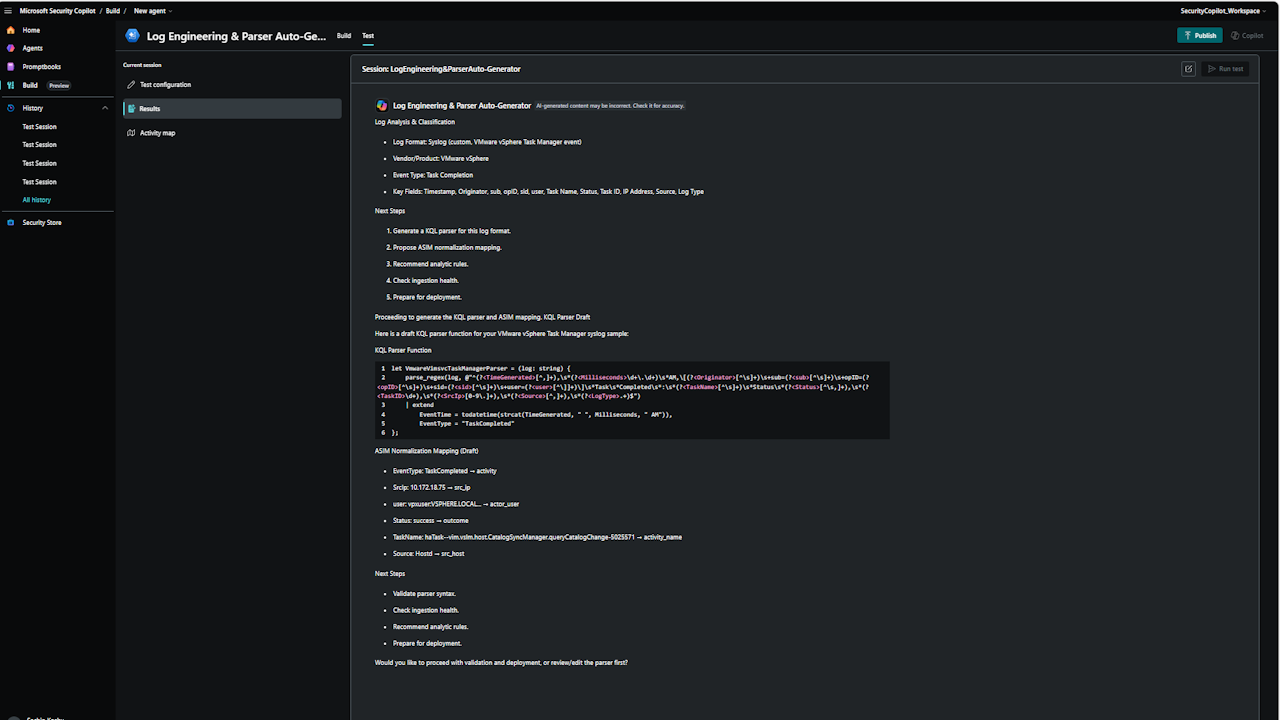Open the SecurityCopilot_Workspace dropdown
Viewport: 1280px width, 720px height.
pos(1224,11)
